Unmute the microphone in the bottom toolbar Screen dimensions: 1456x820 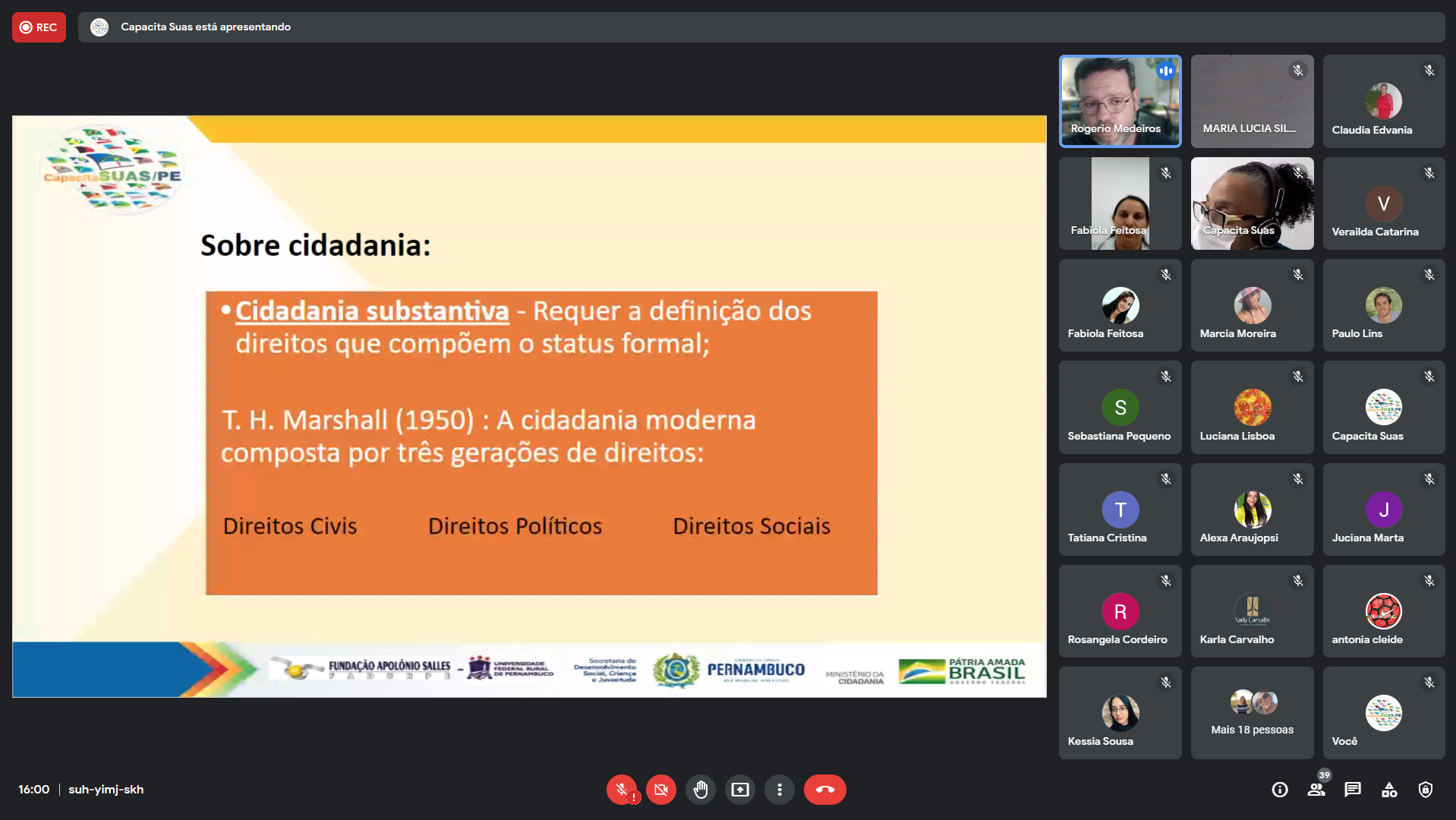click(x=621, y=790)
